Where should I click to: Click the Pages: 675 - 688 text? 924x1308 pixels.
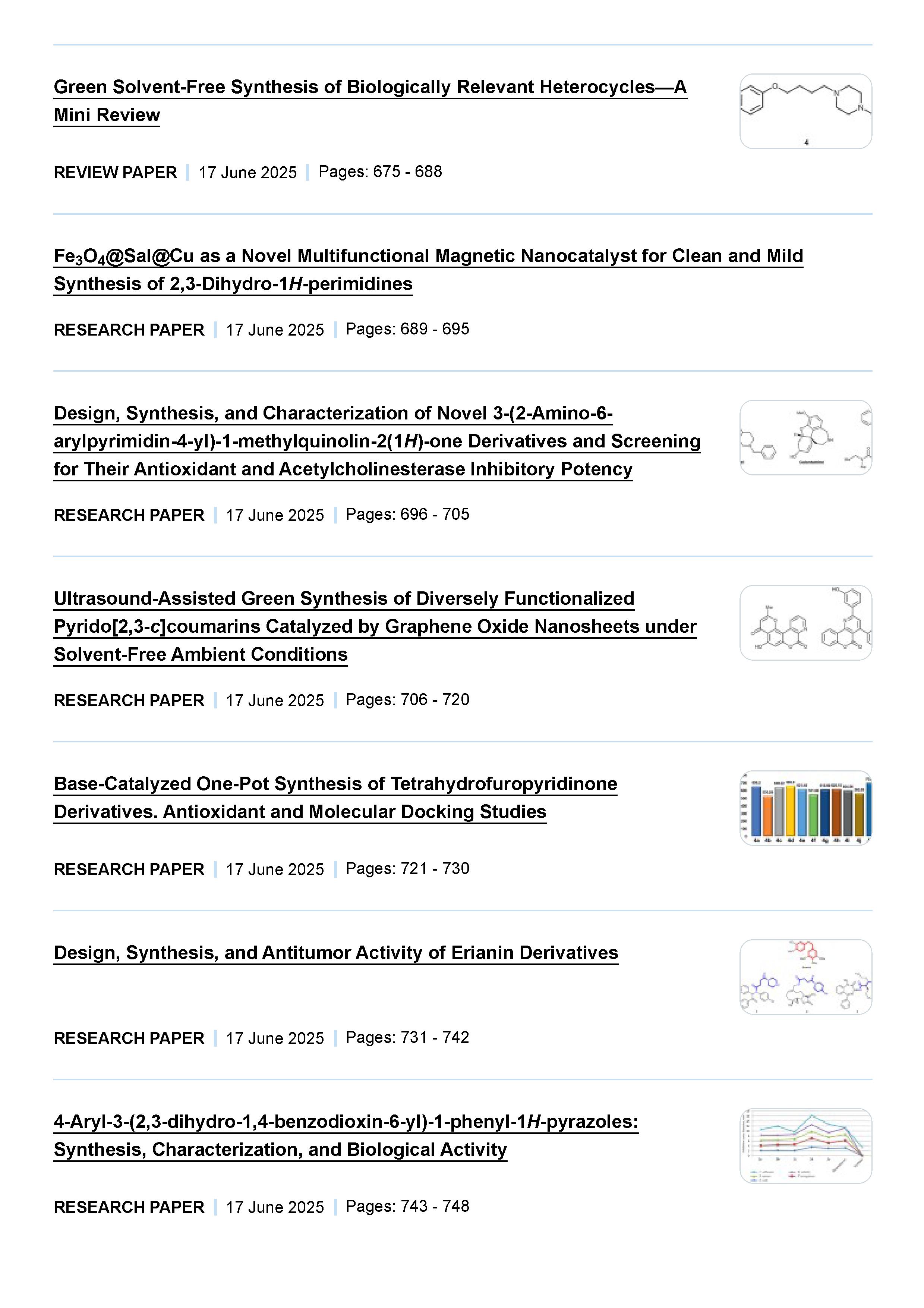[x=380, y=172]
